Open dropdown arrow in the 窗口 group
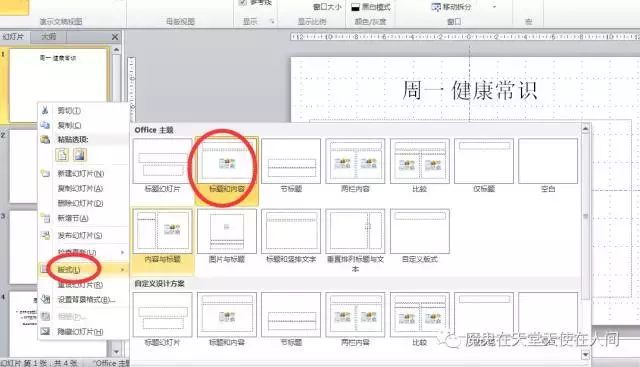This screenshot has height=367, width=640. [495, 7]
